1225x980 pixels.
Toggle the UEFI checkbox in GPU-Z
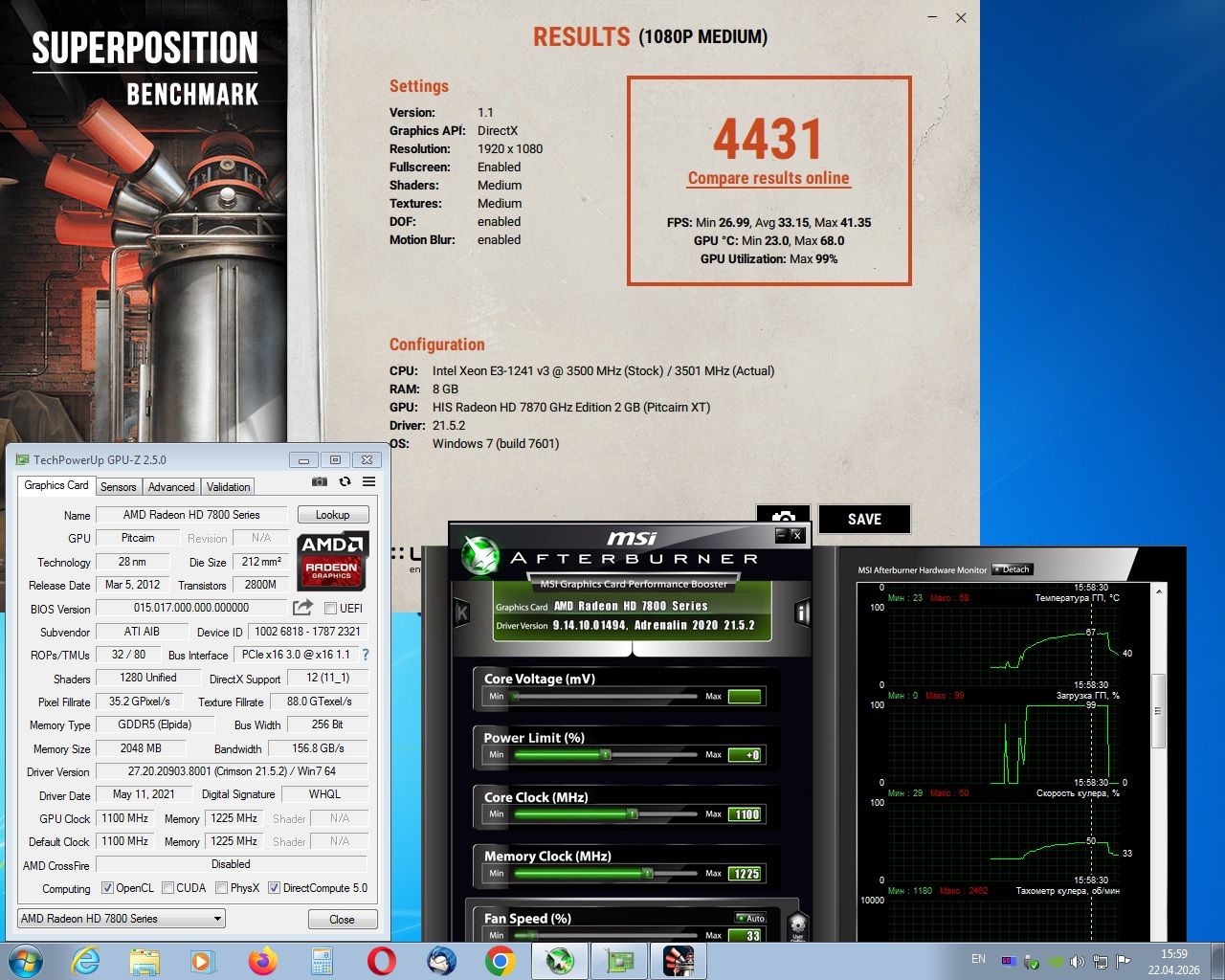click(330, 609)
